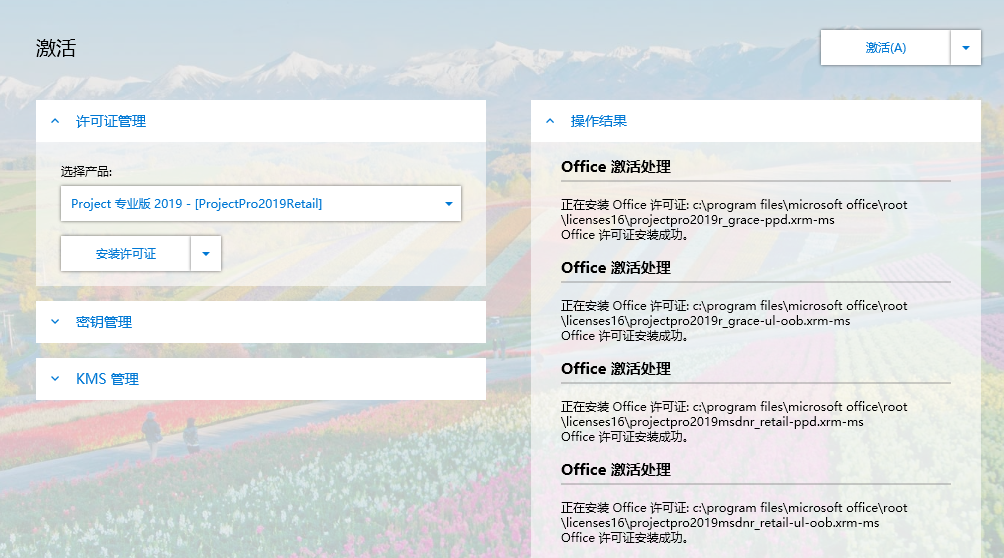The height and width of the screenshot is (558, 1004).
Task: Open the Project 专业版 2019 product combo box
Action: click(x=261, y=204)
